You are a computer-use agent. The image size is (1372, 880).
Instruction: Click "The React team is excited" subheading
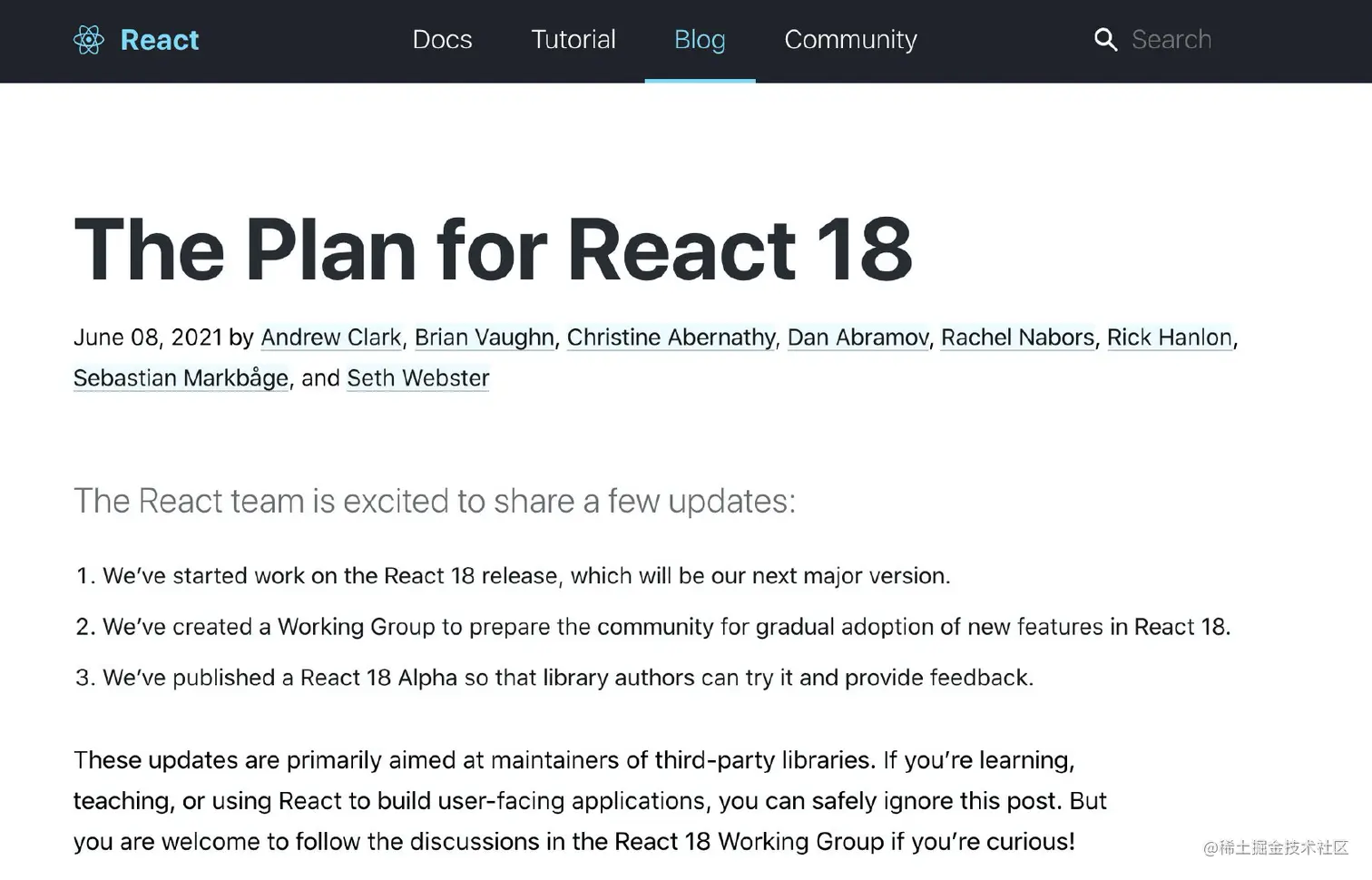tap(435, 501)
